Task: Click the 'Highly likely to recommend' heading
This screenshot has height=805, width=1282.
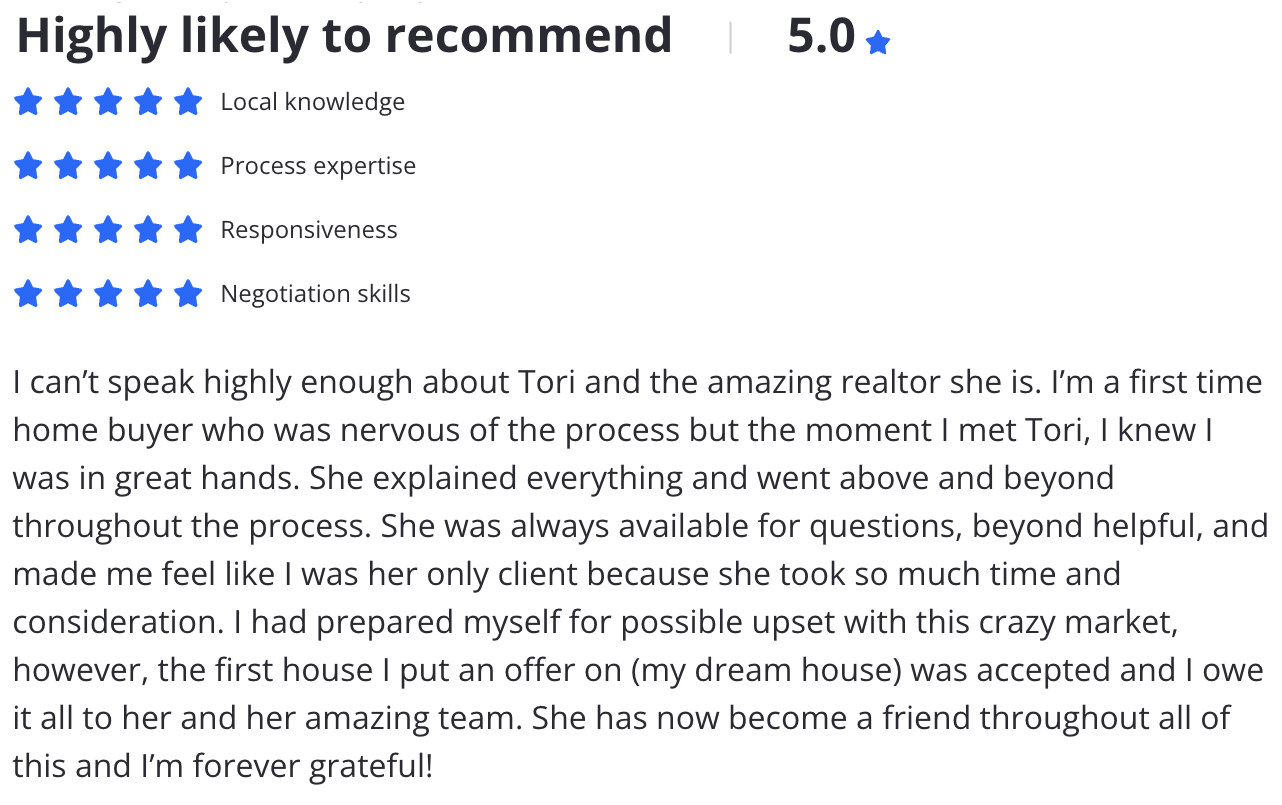Action: tap(344, 38)
